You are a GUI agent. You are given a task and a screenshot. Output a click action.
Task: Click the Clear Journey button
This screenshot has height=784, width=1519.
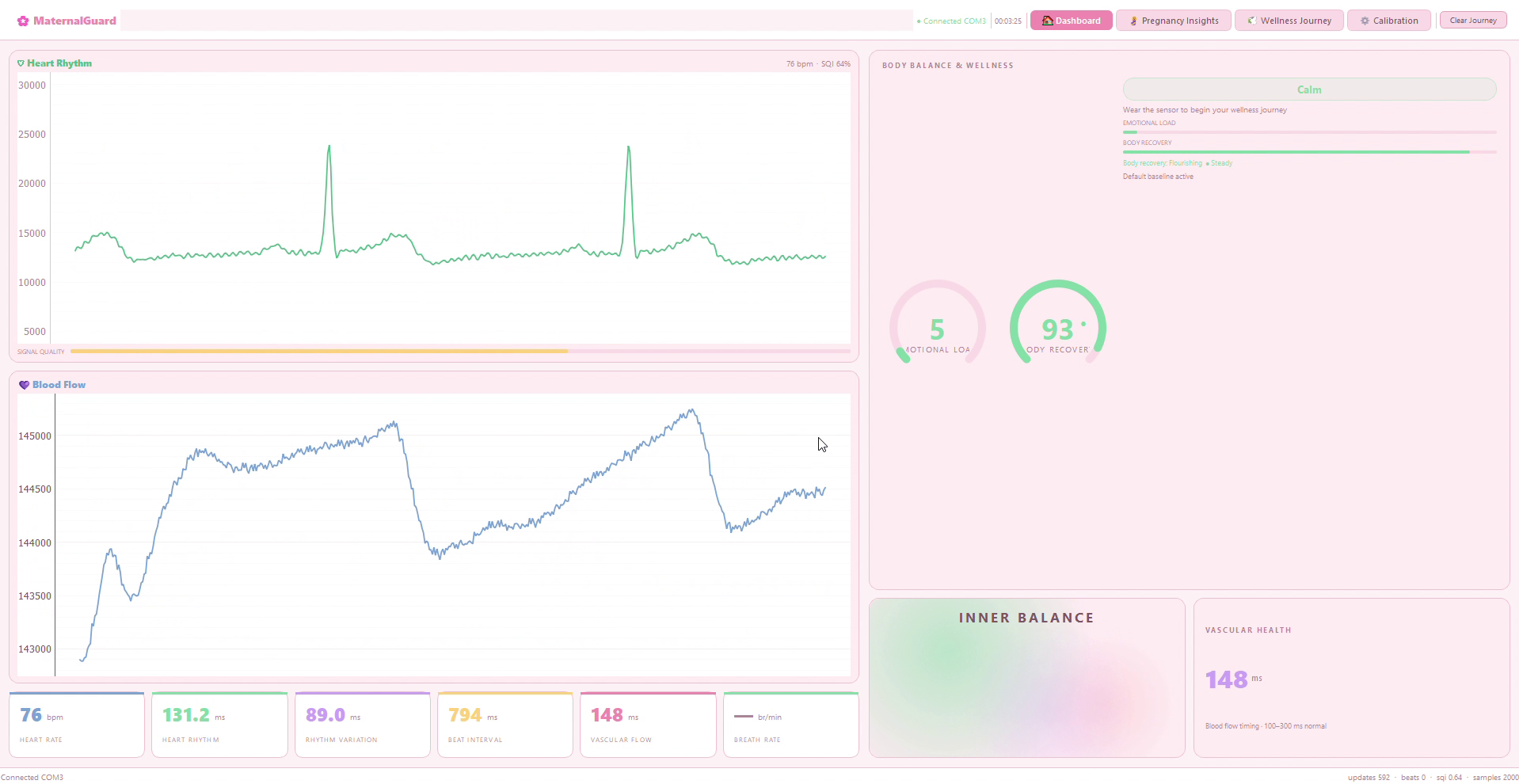1472,21
